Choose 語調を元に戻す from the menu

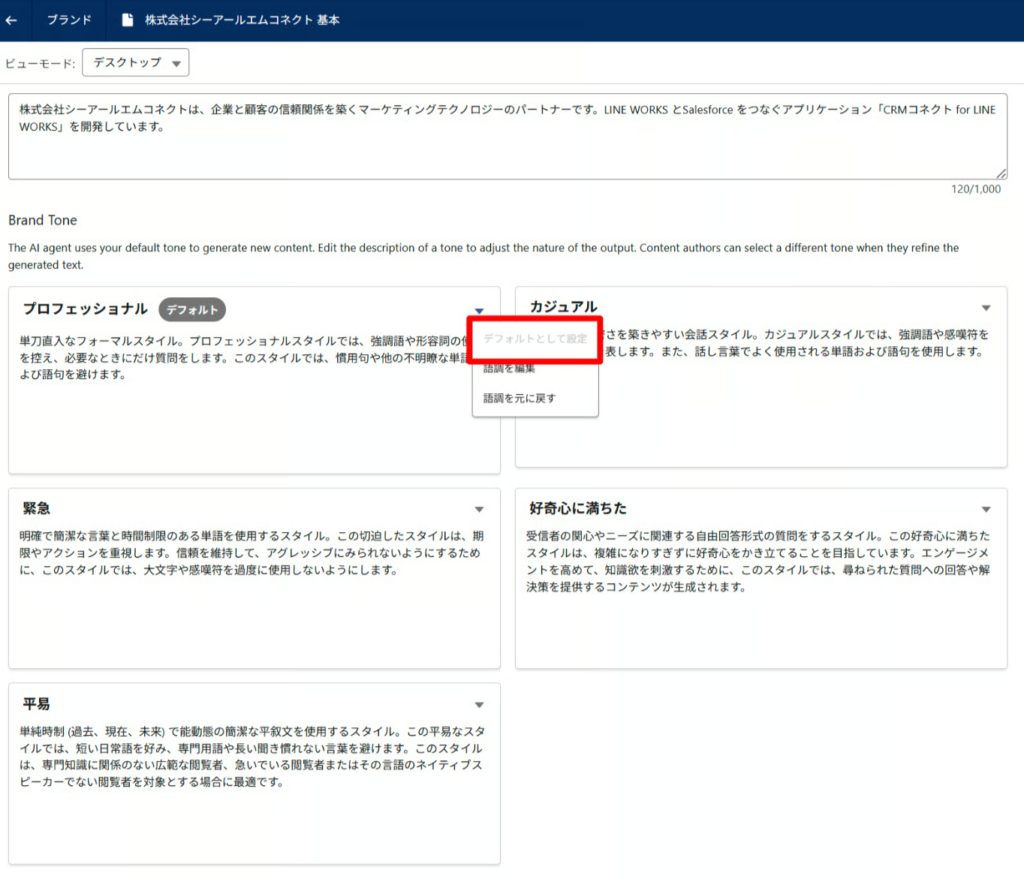pos(520,398)
